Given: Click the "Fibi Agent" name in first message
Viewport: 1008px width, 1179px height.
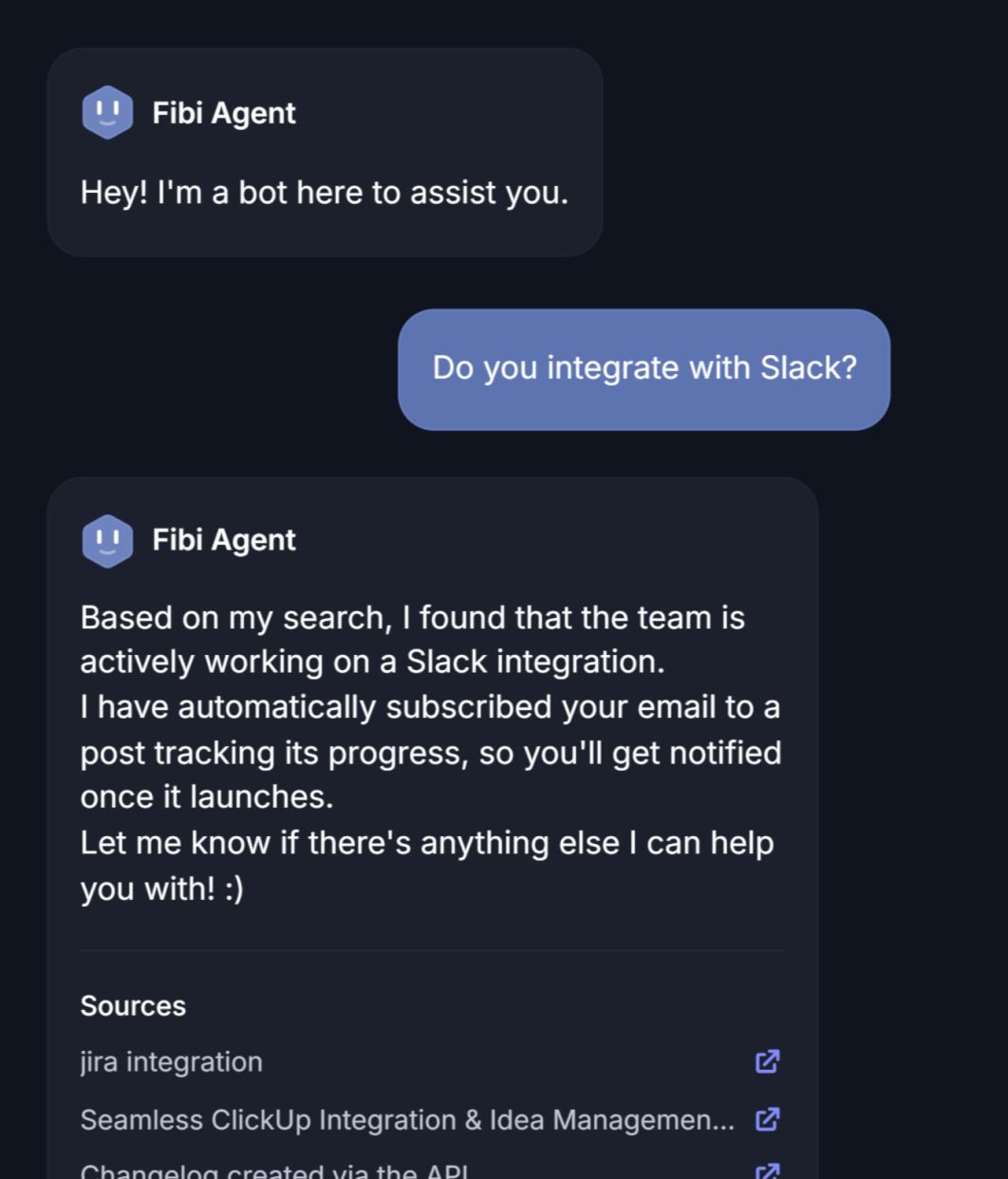Looking at the screenshot, I should click(222, 113).
